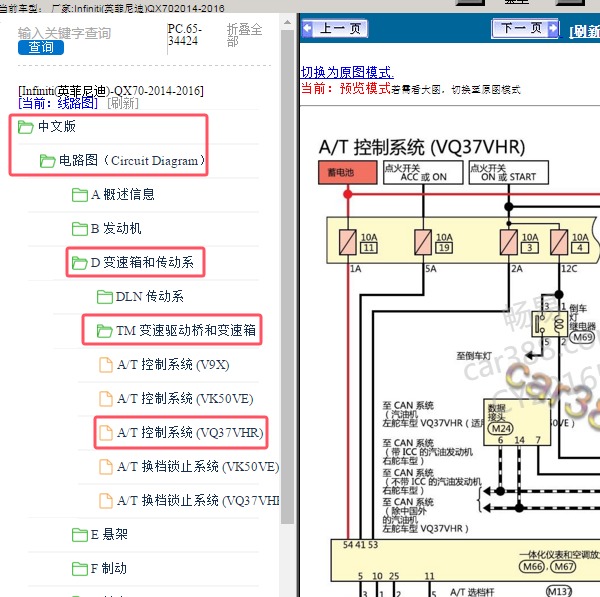Viewport: 600px width, 597px height.
Task: Open A/T 控制系统 (V9X) diagram
Action: (173, 365)
